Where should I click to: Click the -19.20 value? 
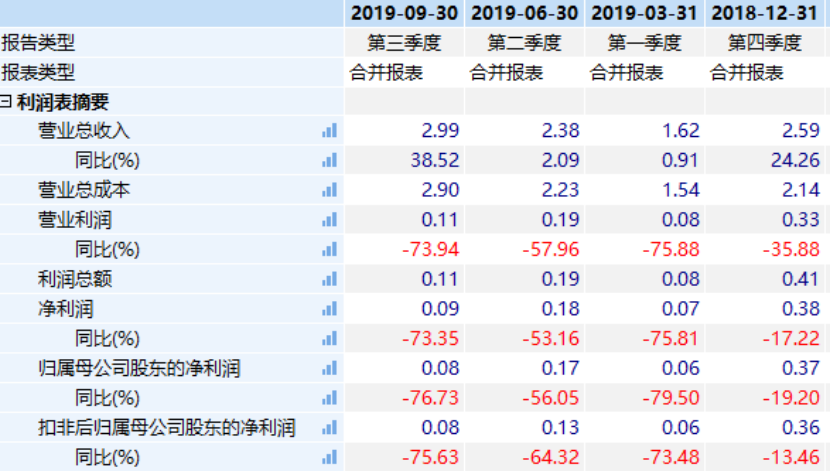click(x=791, y=397)
